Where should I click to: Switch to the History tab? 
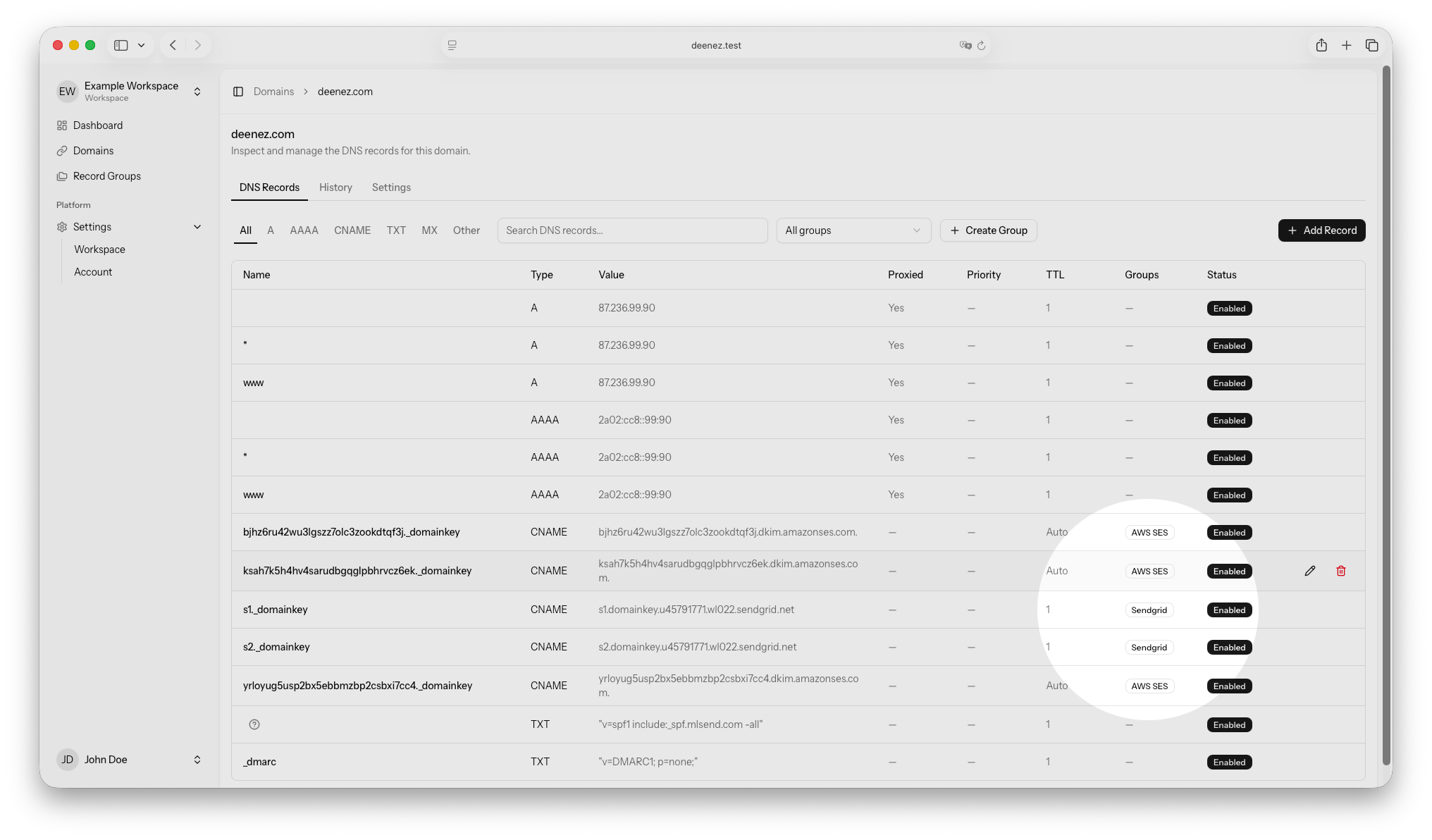tap(335, 187)
